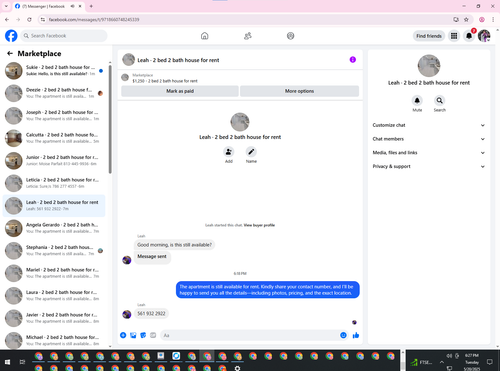Viewport: 500px width, 371px height.
Task: Click the Find friends button
Action: (x=429, y=36)
